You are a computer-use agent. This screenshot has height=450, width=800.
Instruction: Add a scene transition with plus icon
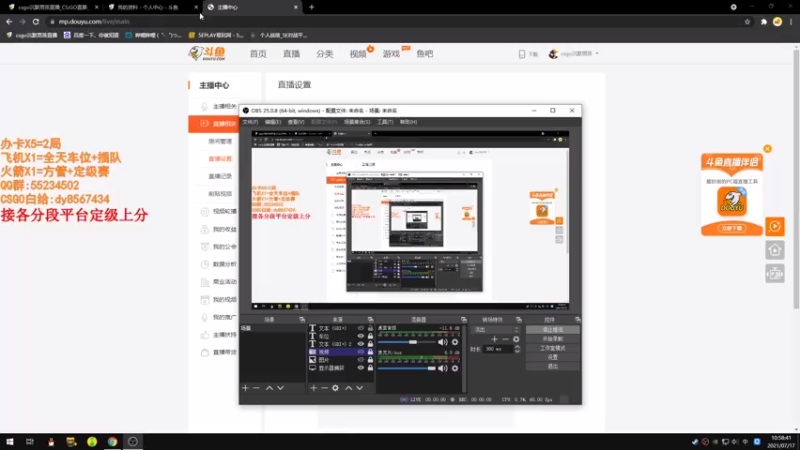pyautogui.click(x=494, y=339)
